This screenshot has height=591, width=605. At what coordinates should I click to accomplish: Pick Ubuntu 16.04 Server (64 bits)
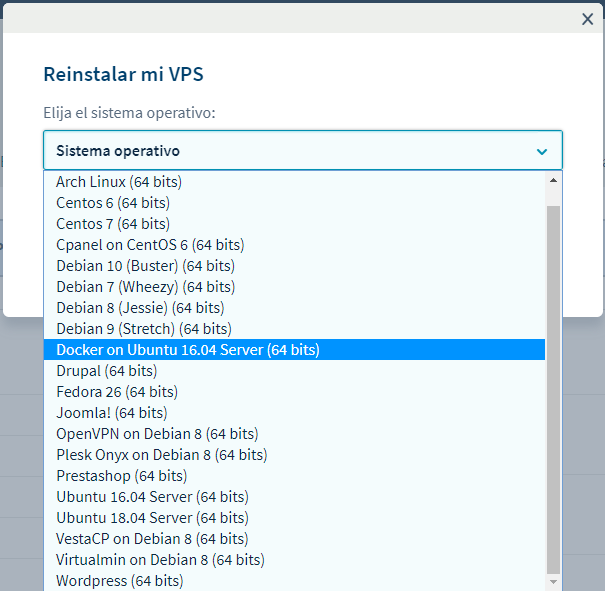[x=294, y=497]
